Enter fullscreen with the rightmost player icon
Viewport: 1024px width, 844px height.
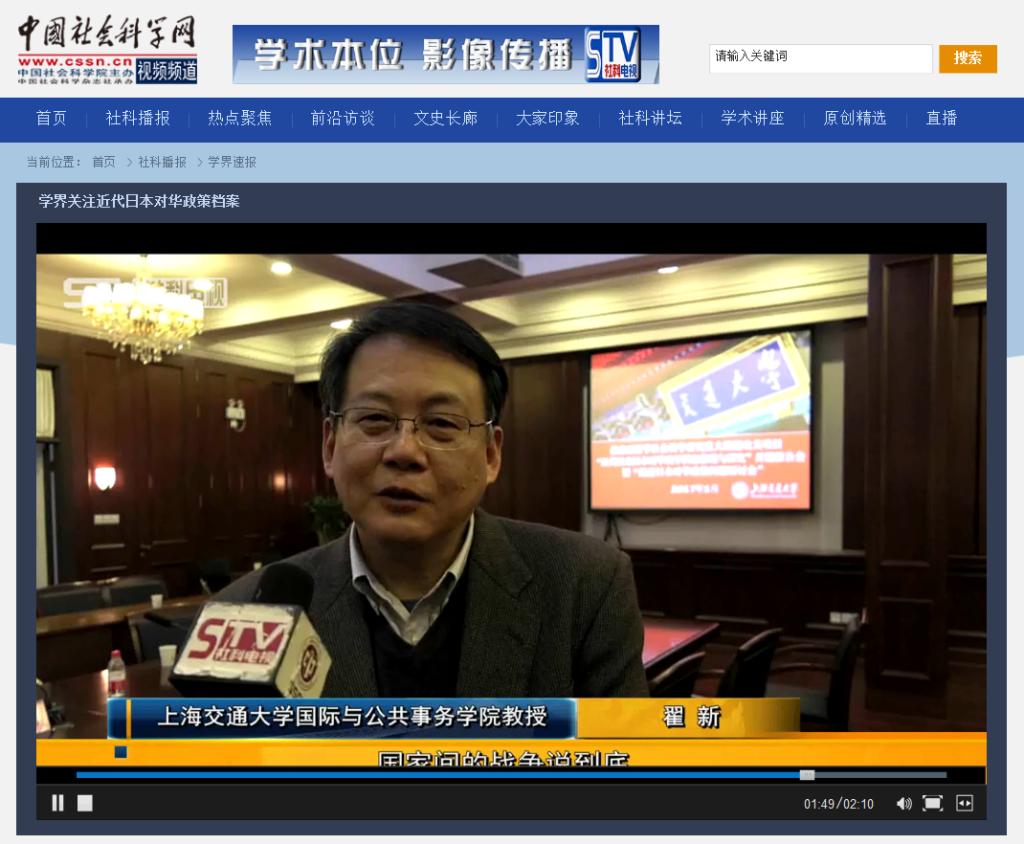tap(965, 803)
